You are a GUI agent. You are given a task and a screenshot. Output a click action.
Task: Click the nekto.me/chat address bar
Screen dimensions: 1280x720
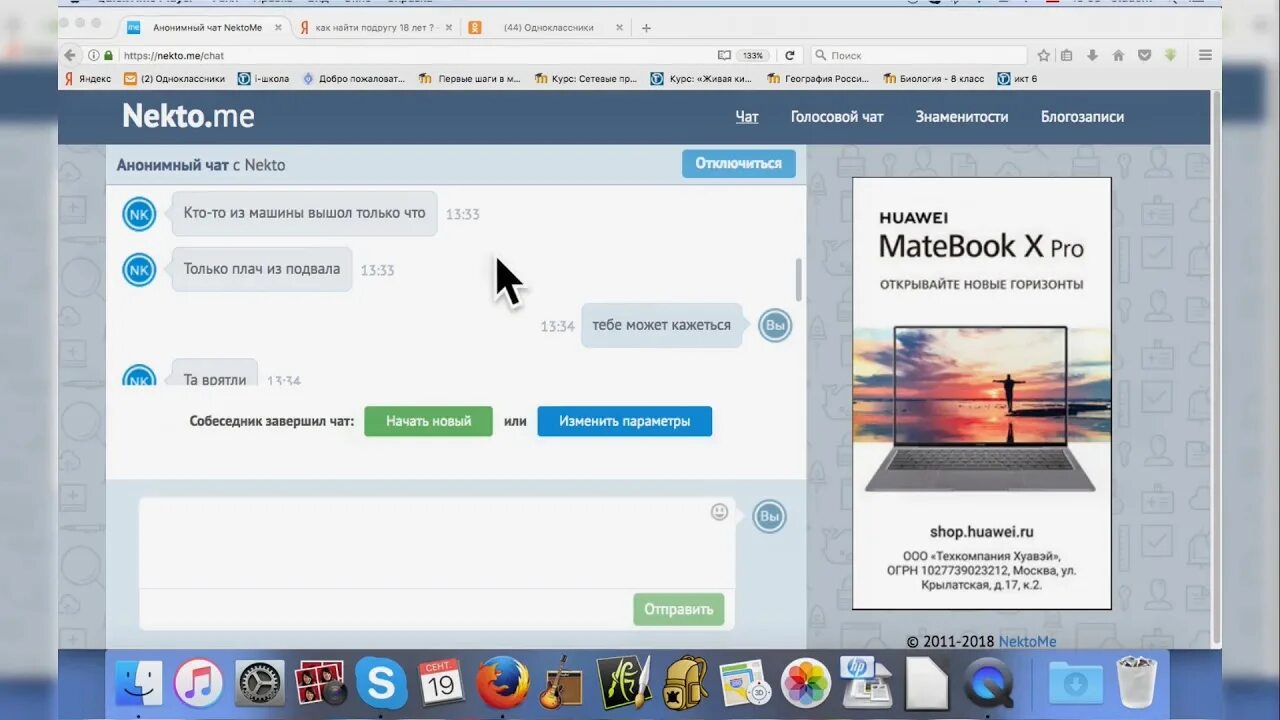point(410,55)
